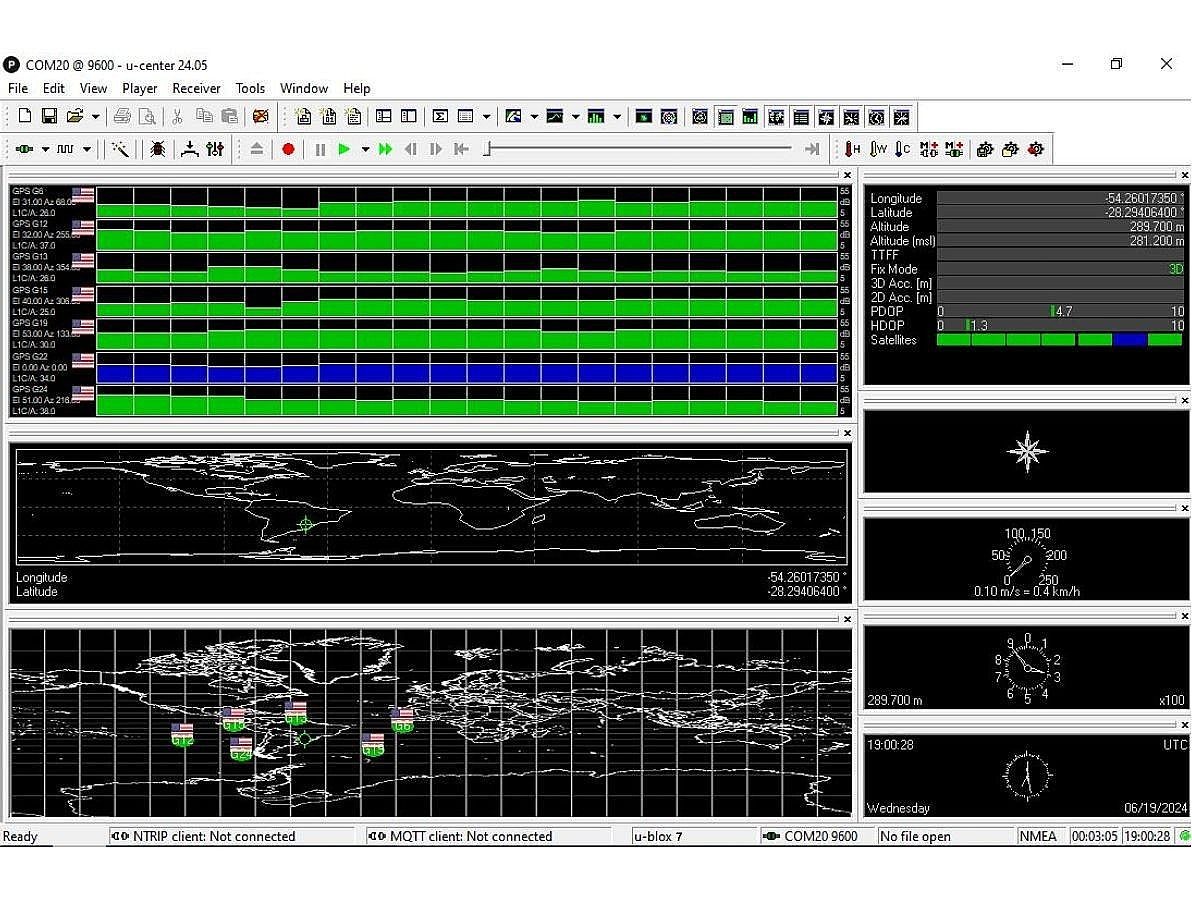Click the red gear revert-config icon
The image size is (1192, 900).
(x=1035, y=149)
